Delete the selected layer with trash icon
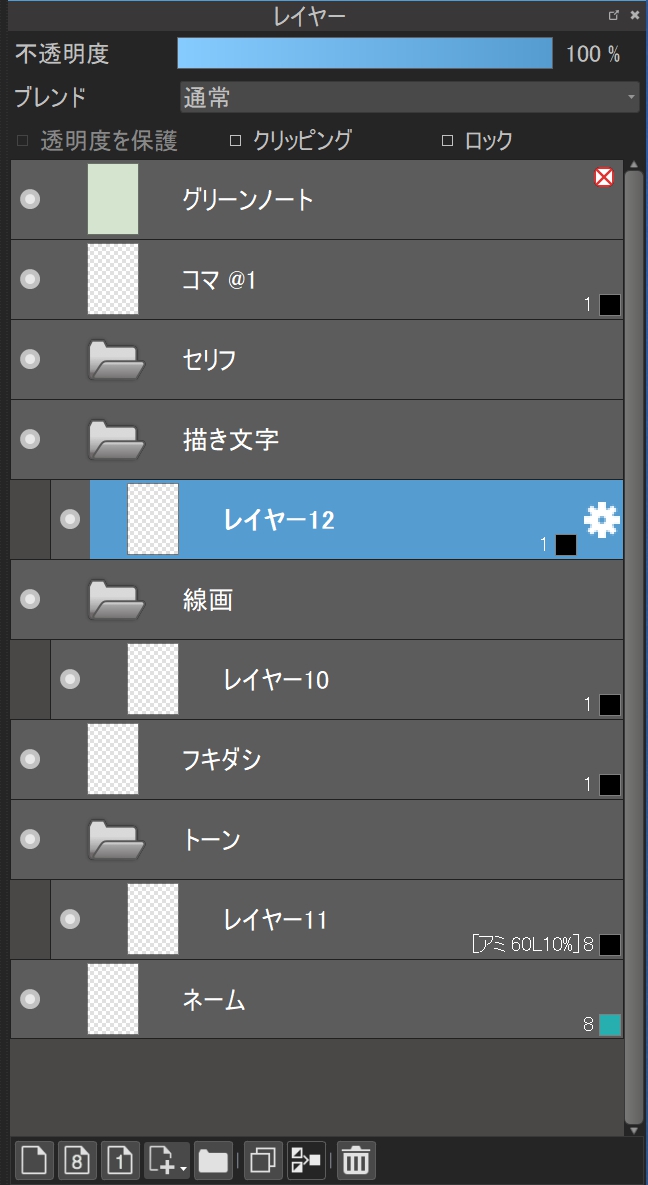Screen dimensions: 648x1185 pos(356,1160)
